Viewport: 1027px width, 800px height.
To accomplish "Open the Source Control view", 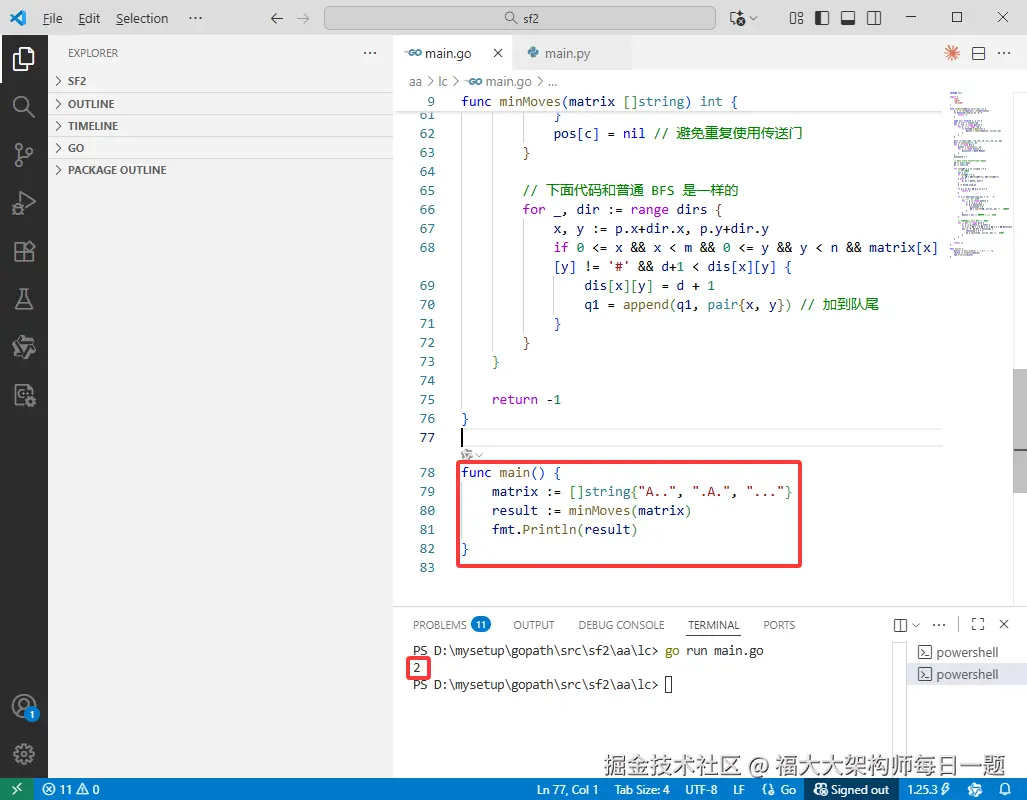I will 24,155.
